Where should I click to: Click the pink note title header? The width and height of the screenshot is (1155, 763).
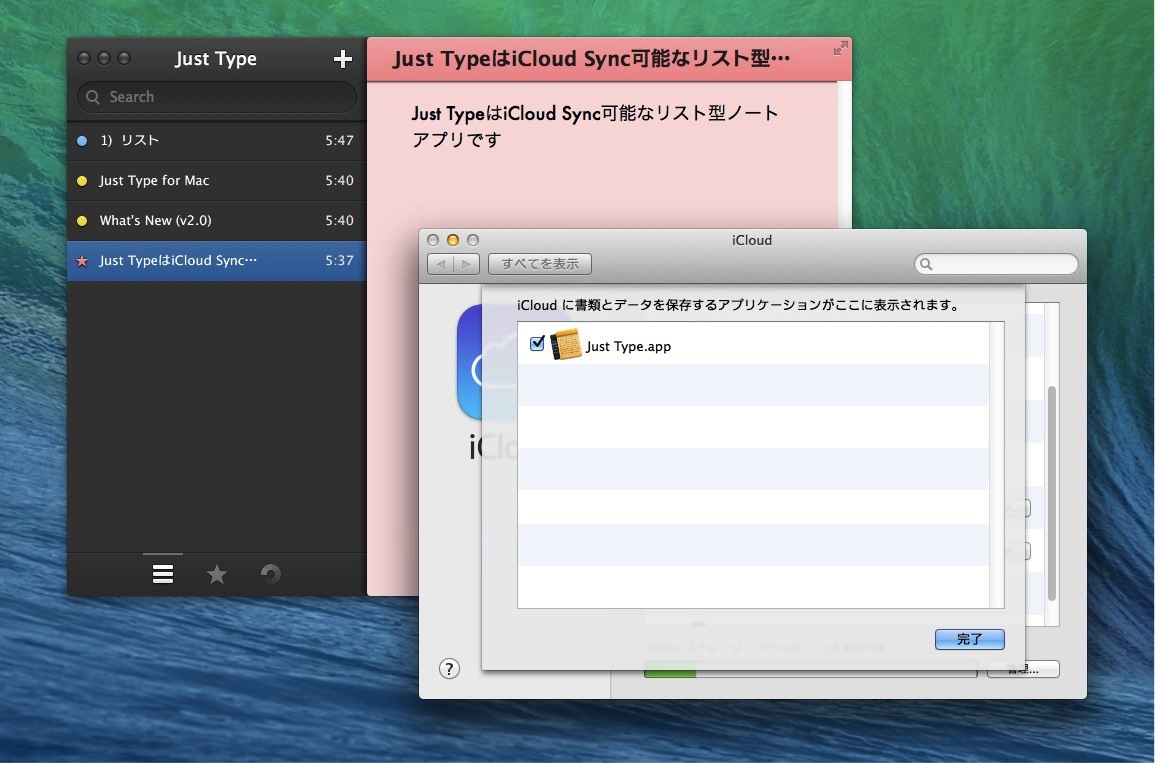(x=608, y=59)
